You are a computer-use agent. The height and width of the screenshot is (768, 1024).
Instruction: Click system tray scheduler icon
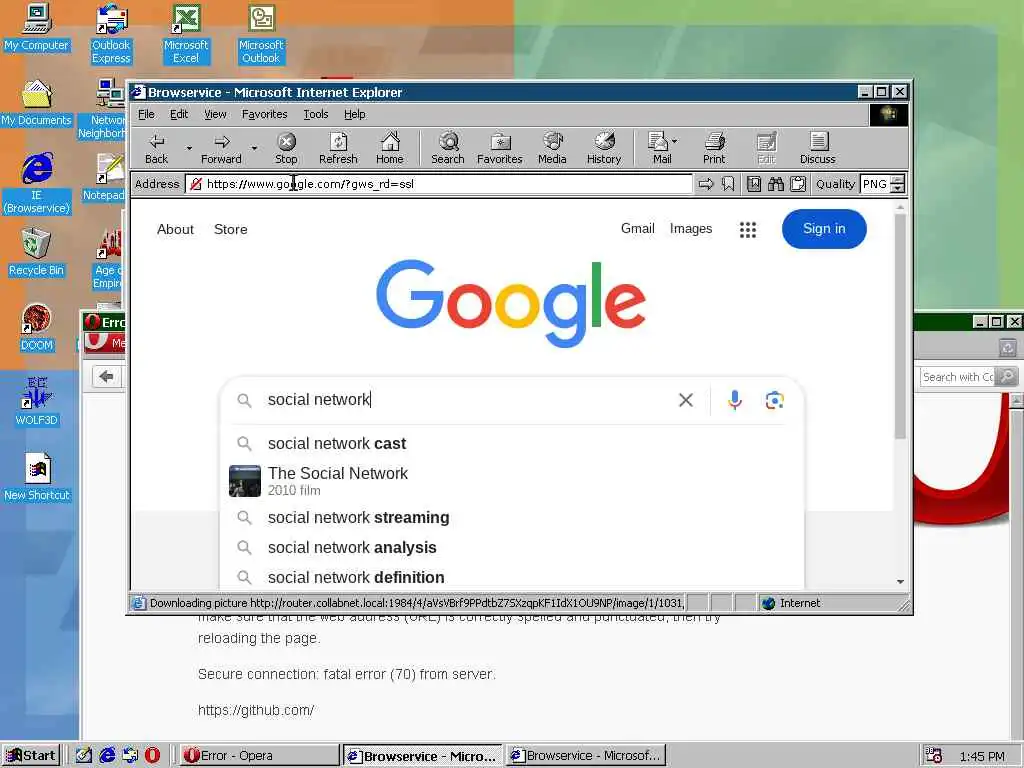click(x=933, y=756)
